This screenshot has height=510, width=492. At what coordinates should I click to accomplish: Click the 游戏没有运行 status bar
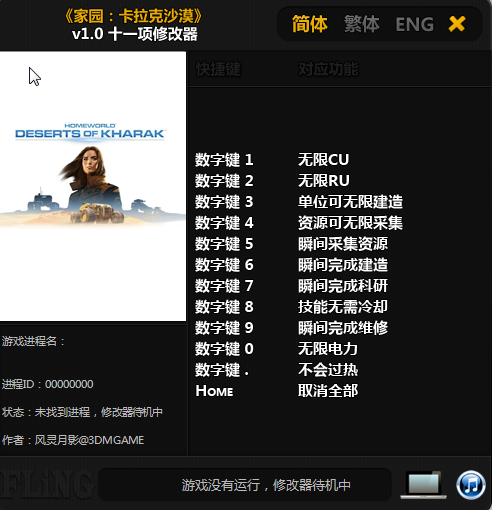click(245, 485)
